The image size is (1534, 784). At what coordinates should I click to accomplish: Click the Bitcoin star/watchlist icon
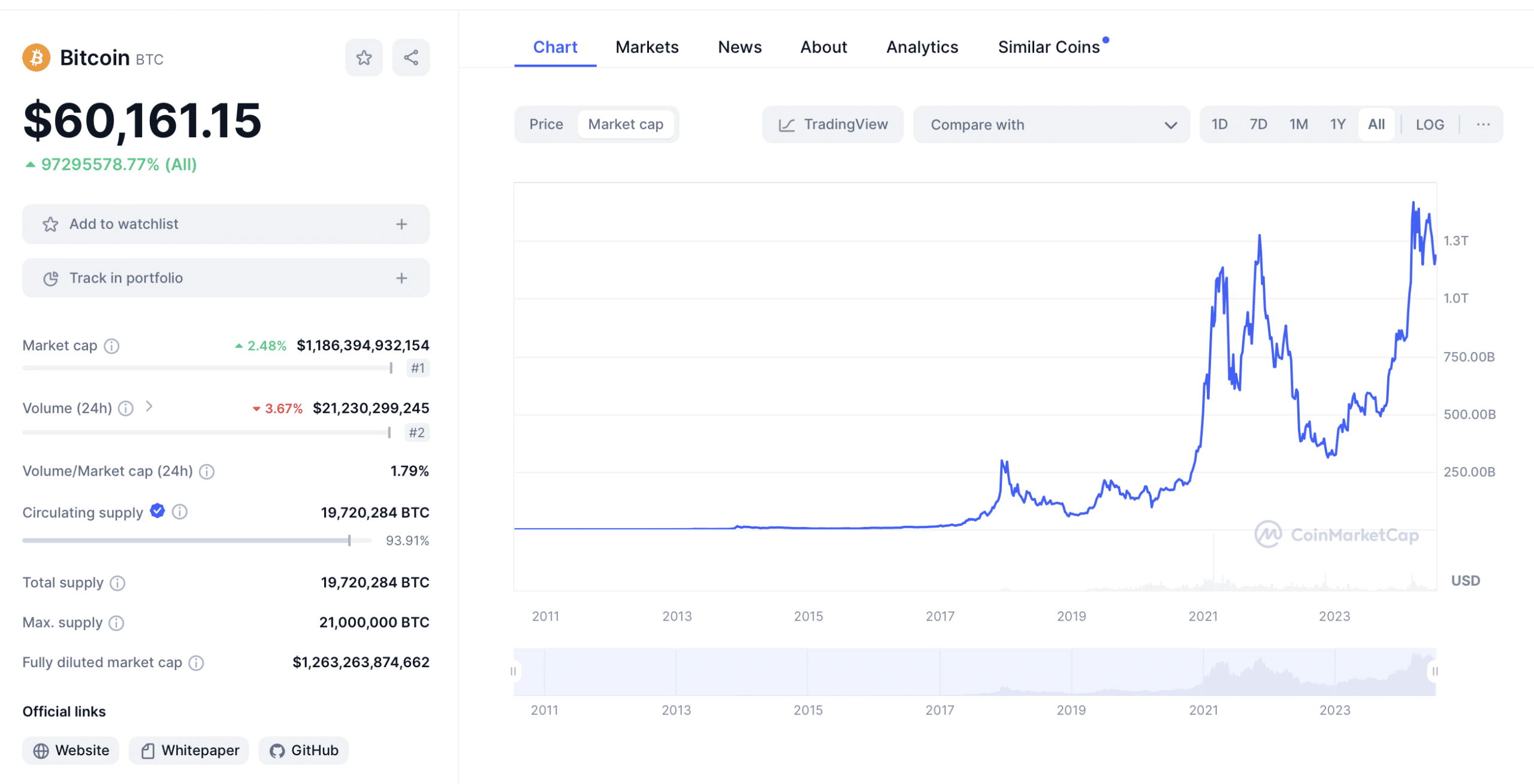pyautogui.click(x=363, y=57)
